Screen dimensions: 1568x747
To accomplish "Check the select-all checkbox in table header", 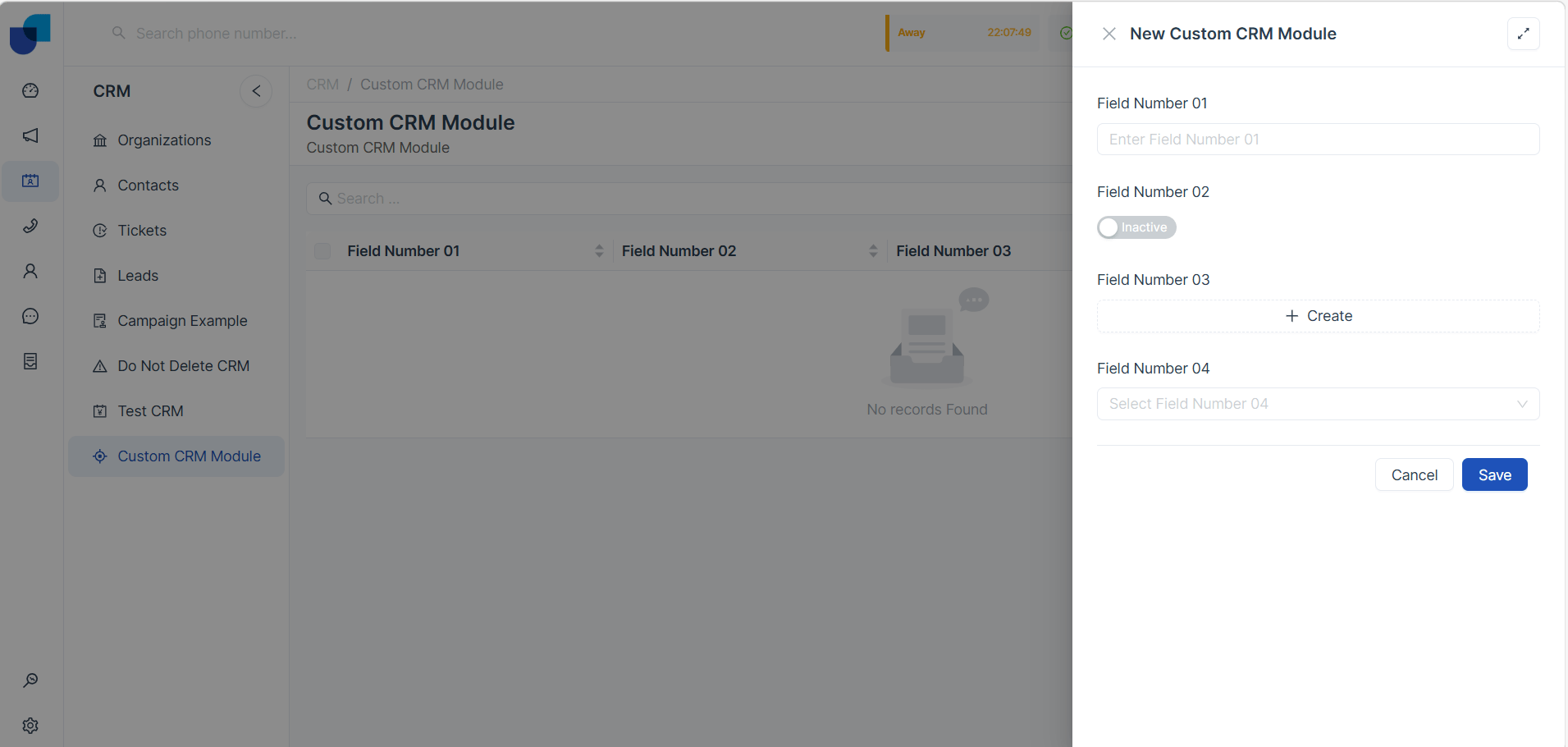I will coord(322,251).
